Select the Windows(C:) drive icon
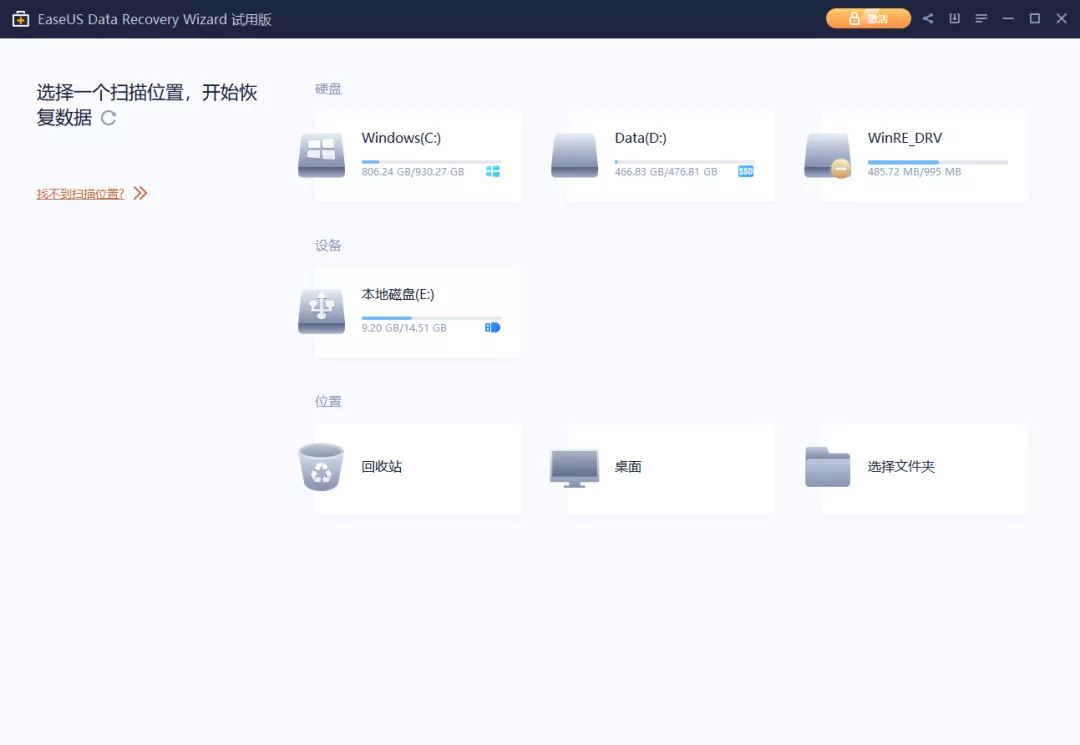 pyautogui.click(x=322, y=156)
